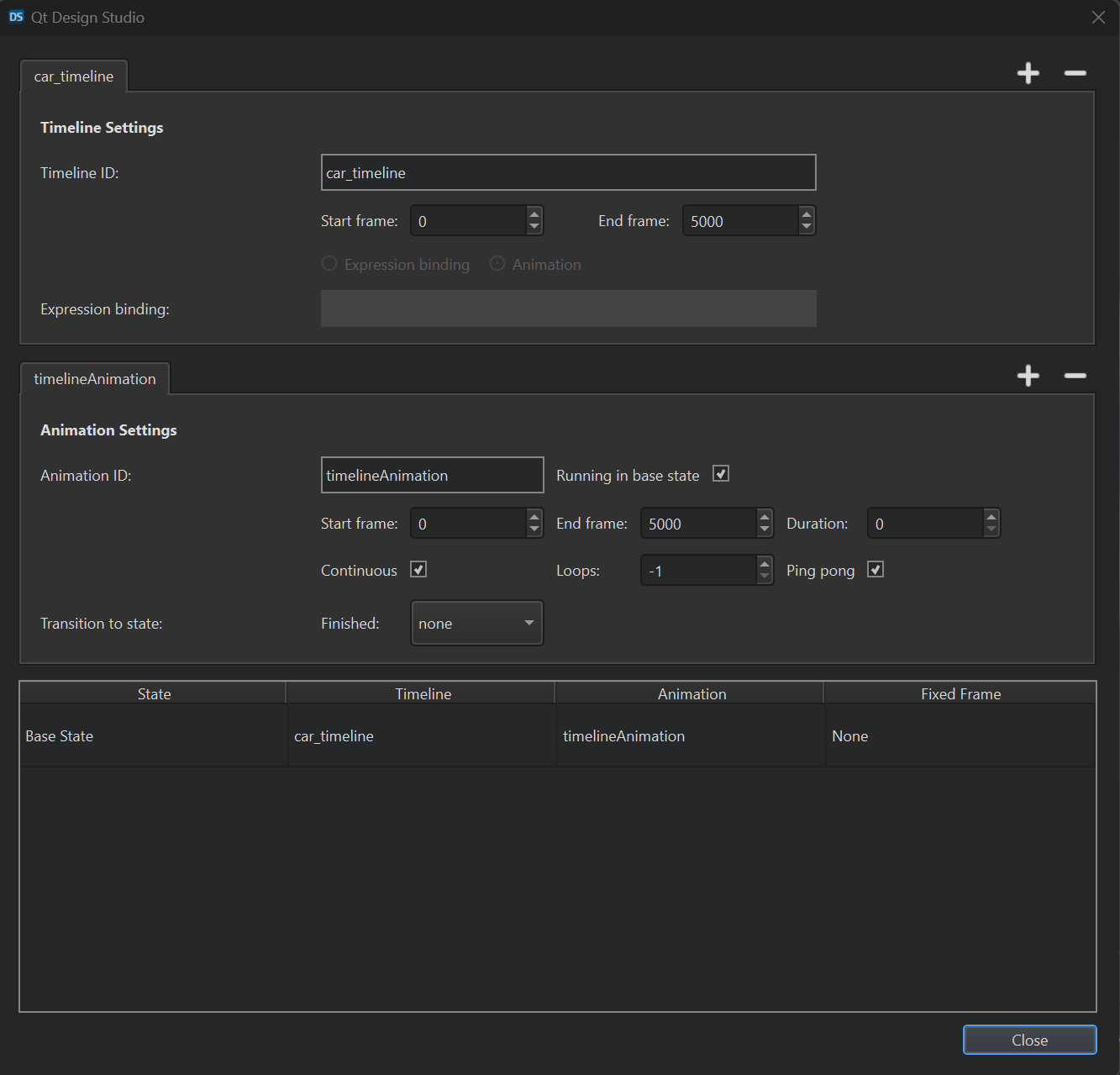Toggle the Running in base state checkbox
Image resolution: width=1120 pixels, height=1075 pixels.
[721, 474]
